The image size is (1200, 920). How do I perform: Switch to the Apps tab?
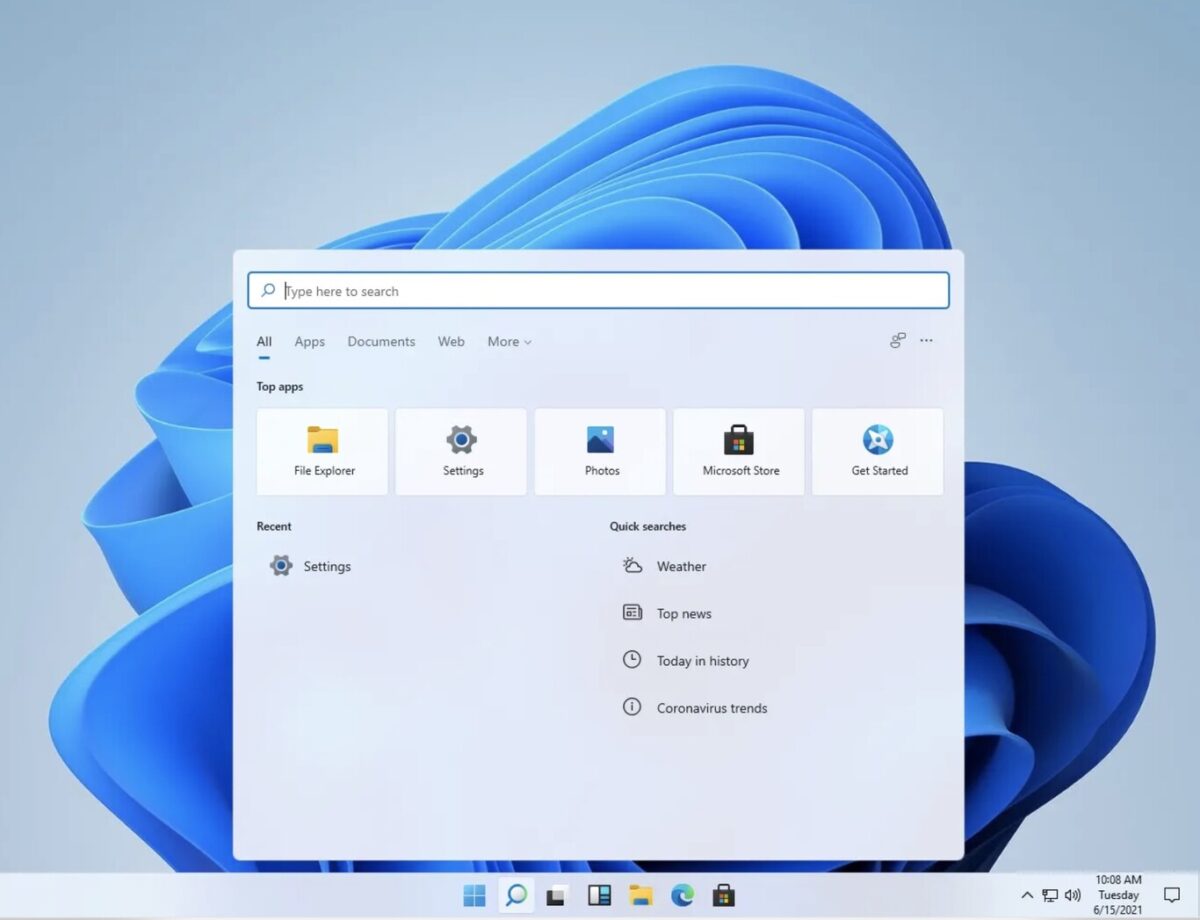[x=309, y=342]
